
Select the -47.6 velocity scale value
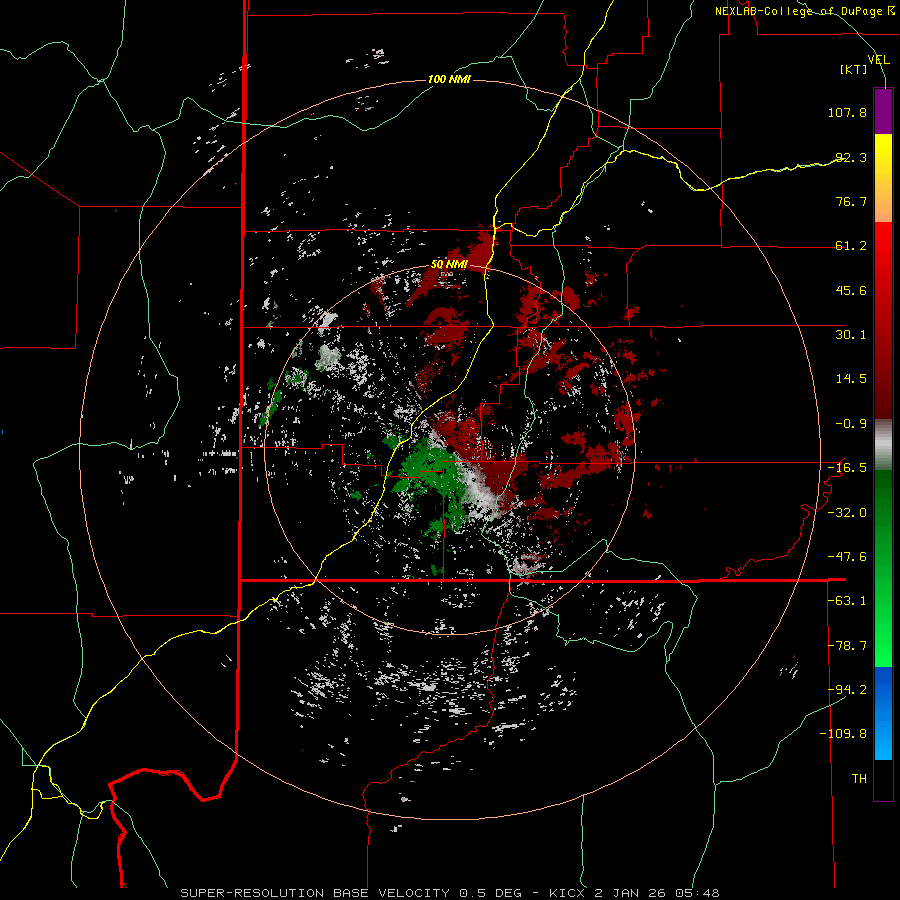pyautogui.click(x=847, y=557)
